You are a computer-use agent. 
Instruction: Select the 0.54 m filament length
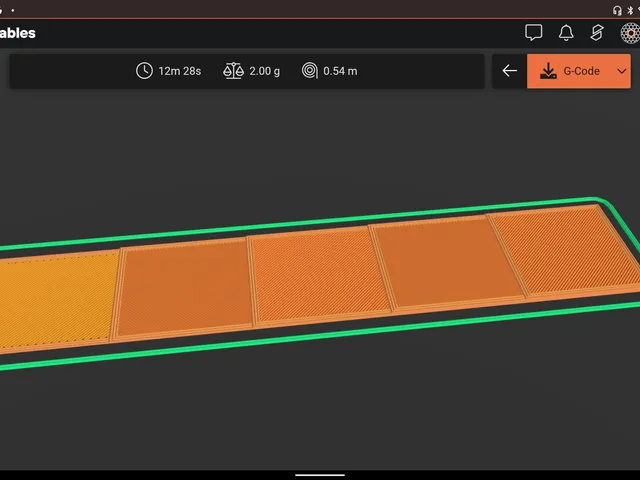[x=340, y=71]
